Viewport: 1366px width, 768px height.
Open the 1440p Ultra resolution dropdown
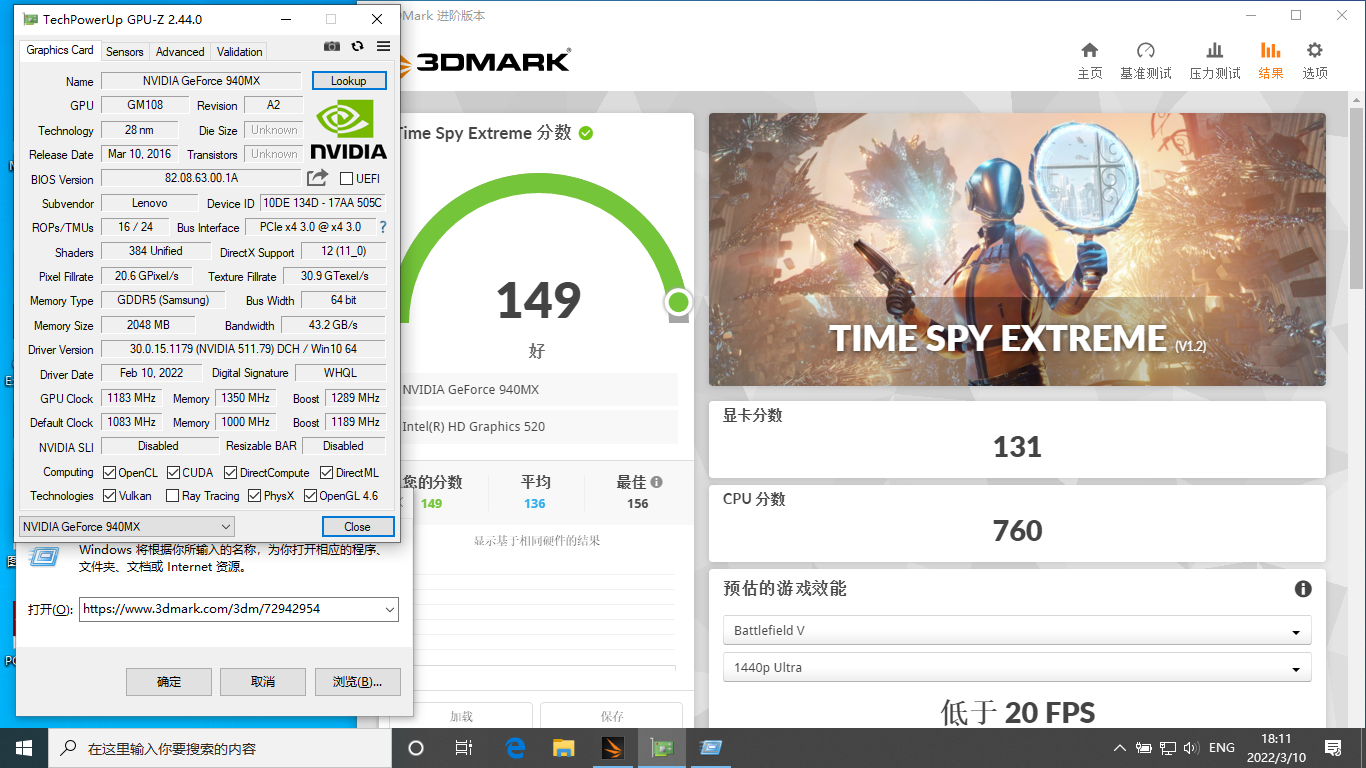point(1017,667)
